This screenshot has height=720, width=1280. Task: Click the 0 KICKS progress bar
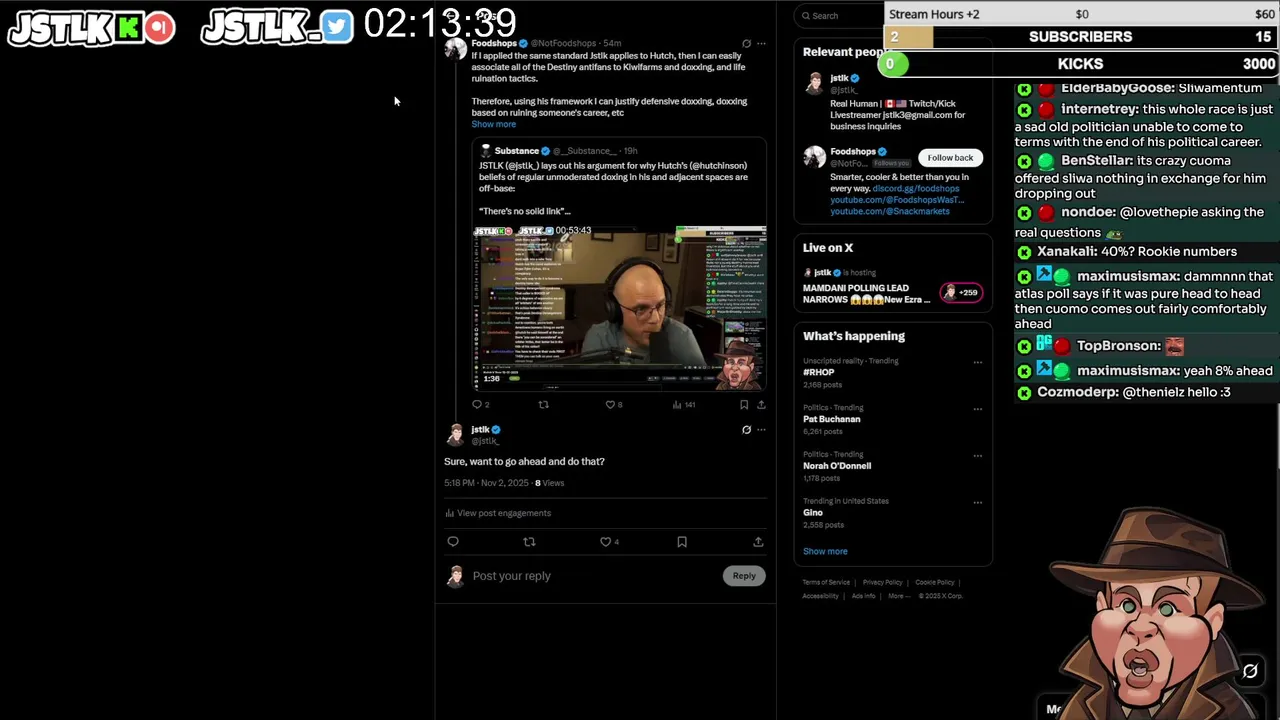(x=1080, y=63)
